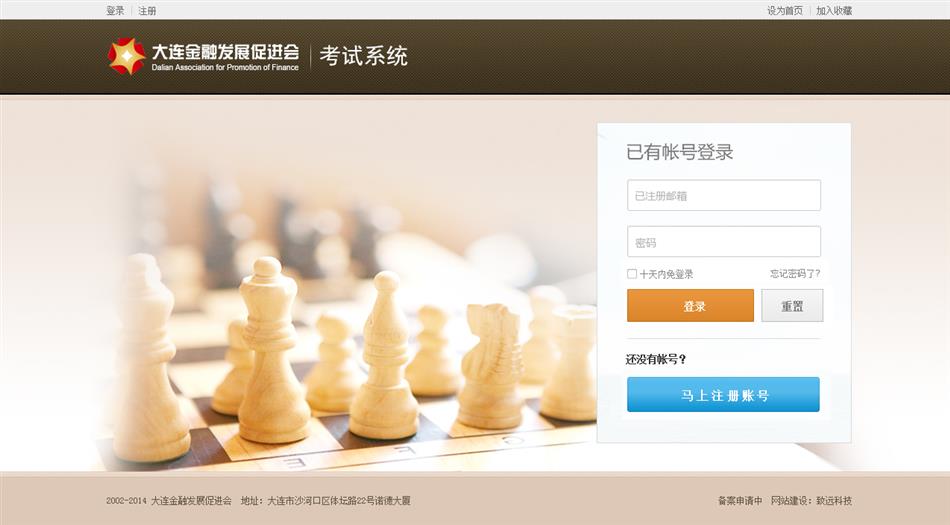950x525 pixels.
Task: Click the 备案申请中 footer text
Action: click(740, 501)
